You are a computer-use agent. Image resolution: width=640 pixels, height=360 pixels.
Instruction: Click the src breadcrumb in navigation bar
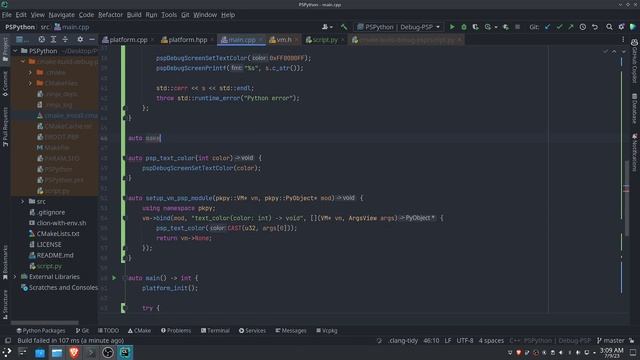(44, 27)
